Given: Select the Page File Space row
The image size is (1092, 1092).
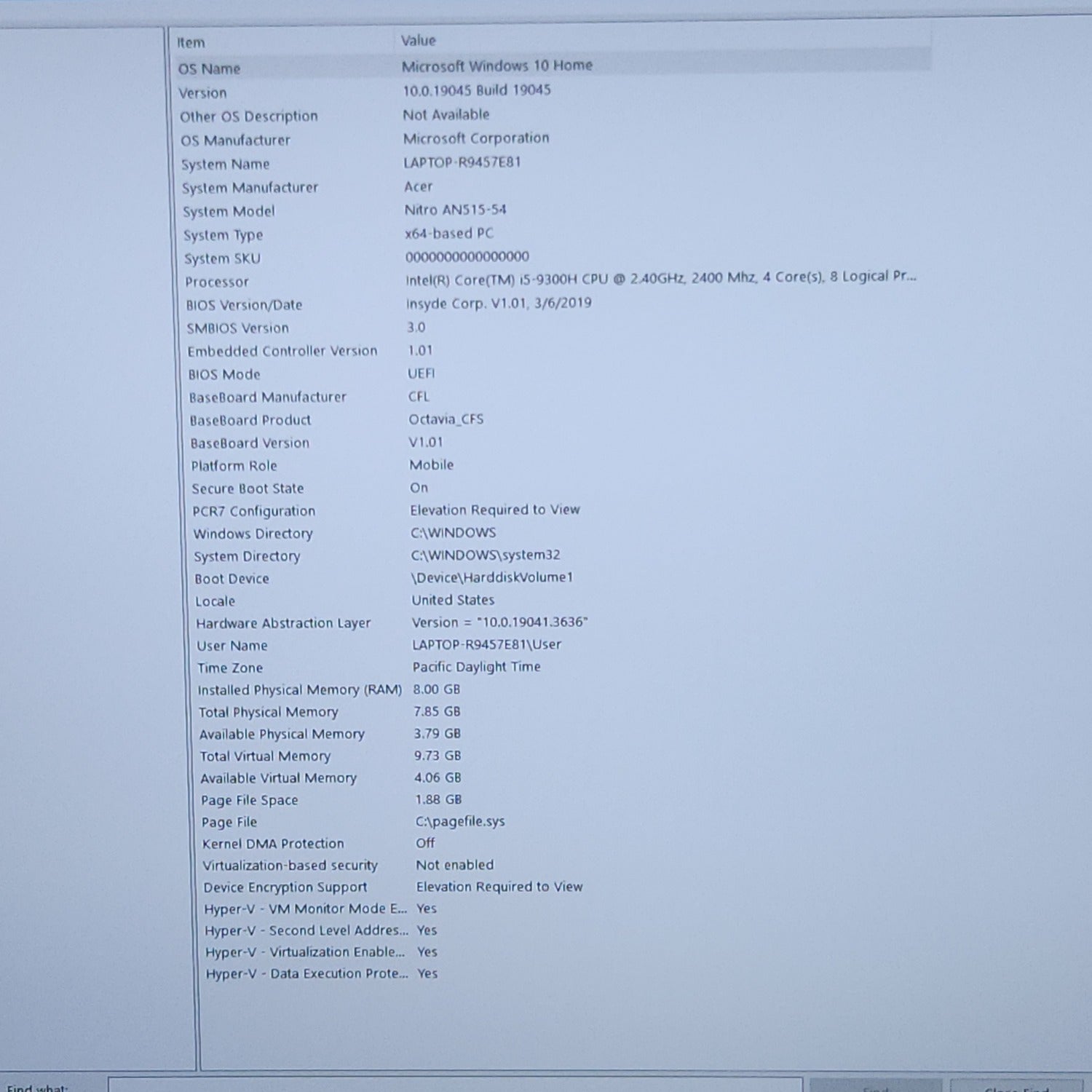Looking at the screenshot, I should (250, 800).
